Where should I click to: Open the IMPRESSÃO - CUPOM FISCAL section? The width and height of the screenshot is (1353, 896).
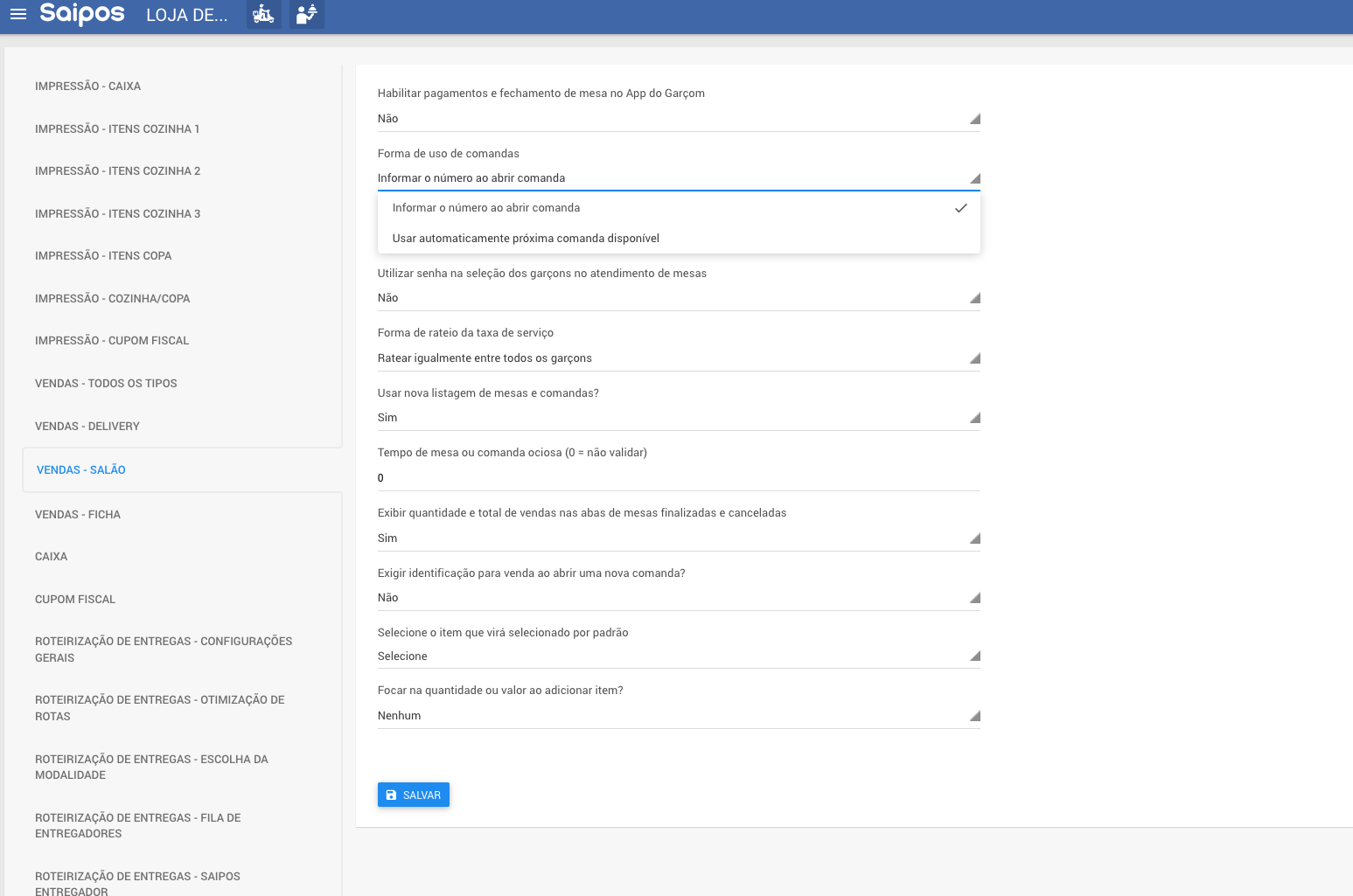coord(112,341)
